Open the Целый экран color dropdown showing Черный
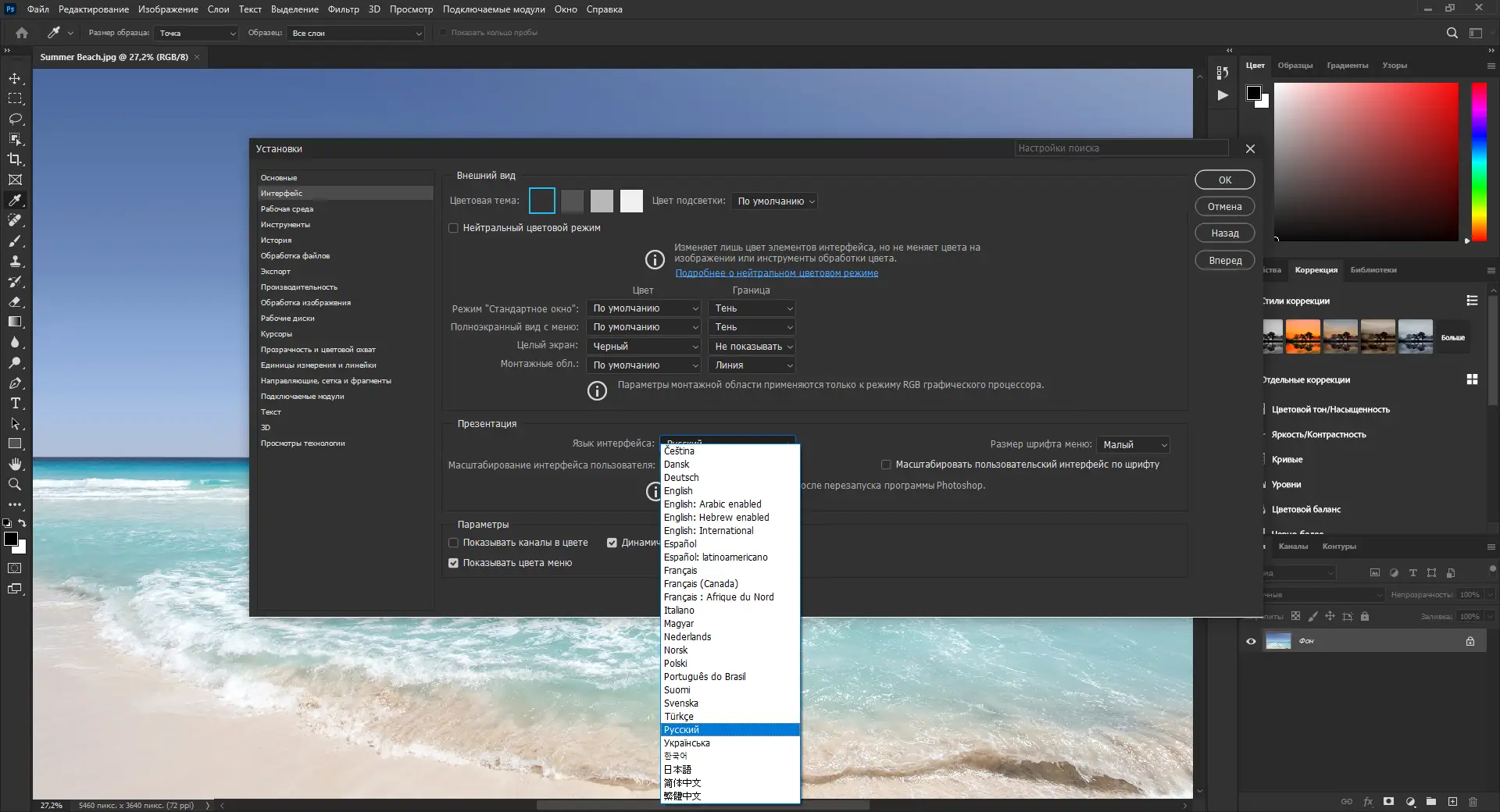Image resolution: width=1500 pixels, height=812 pixels. [x=645, y=347]
